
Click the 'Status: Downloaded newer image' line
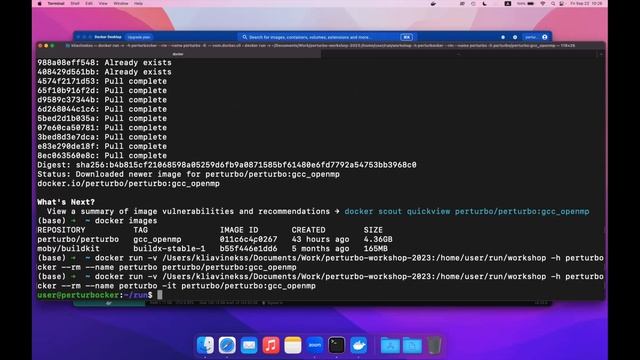(x=188, y=174)
